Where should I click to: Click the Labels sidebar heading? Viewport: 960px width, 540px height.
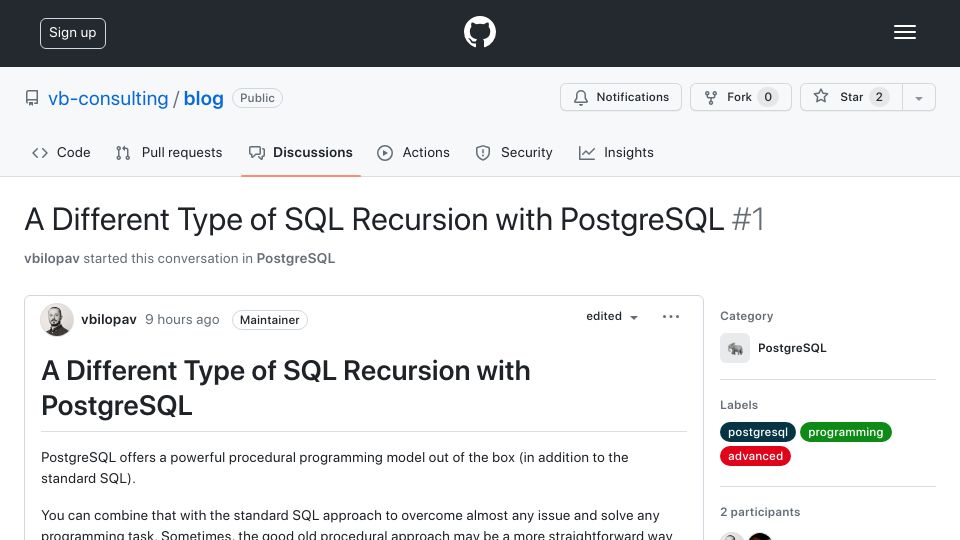[739, 405]
